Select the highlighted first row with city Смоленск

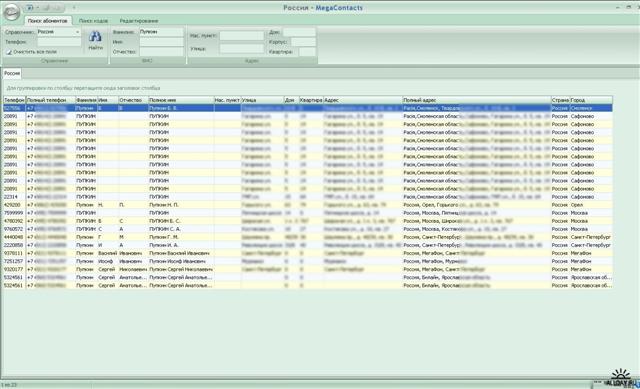pyautogui.click(x=308, y=108)
